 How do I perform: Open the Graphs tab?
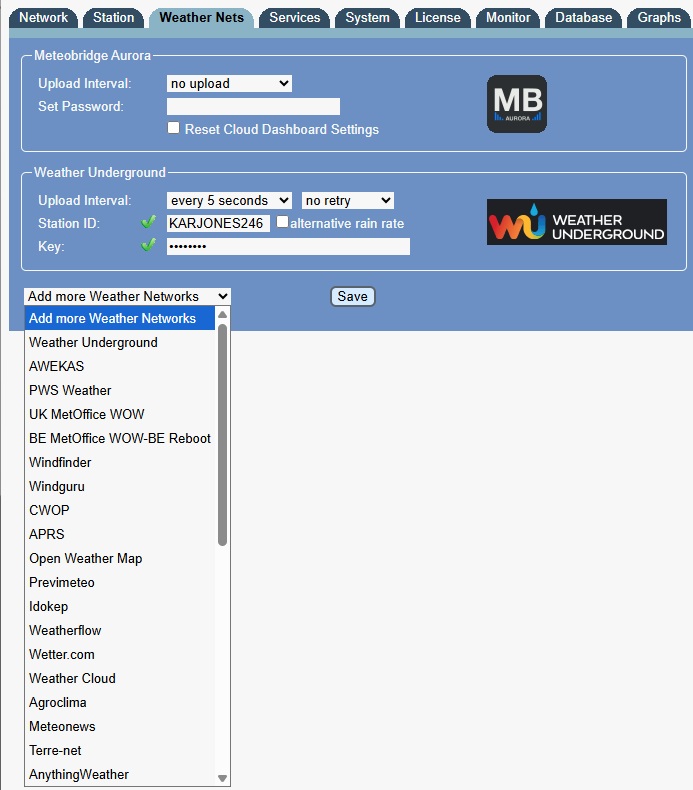(659, 18)
